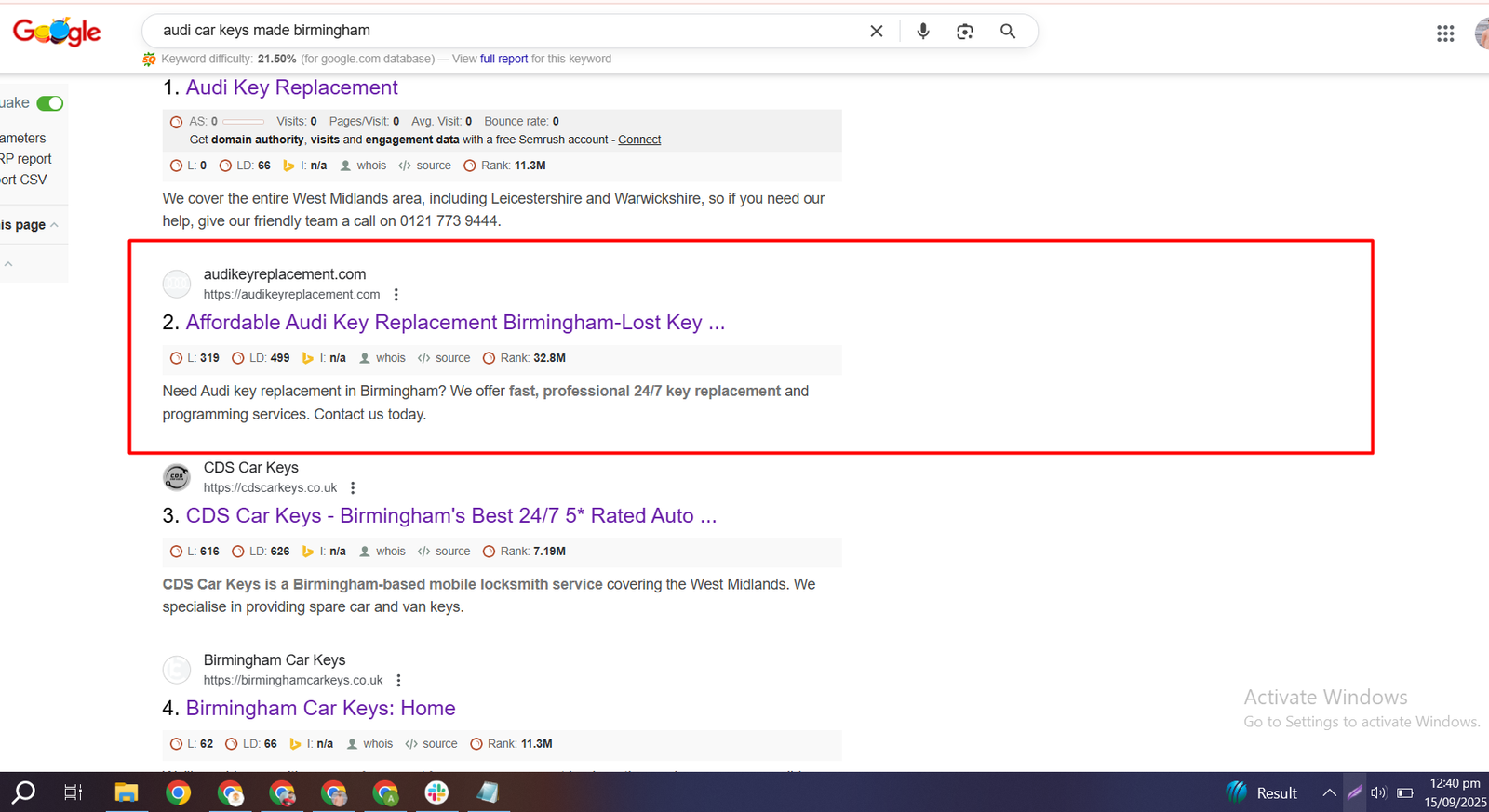Click 'Connect' Semrush account link

point(639,140)
